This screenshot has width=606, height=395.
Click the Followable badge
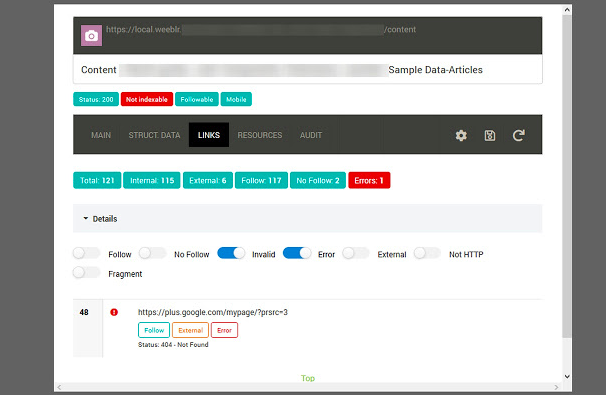pyautogui.click(x=197, y=99)
